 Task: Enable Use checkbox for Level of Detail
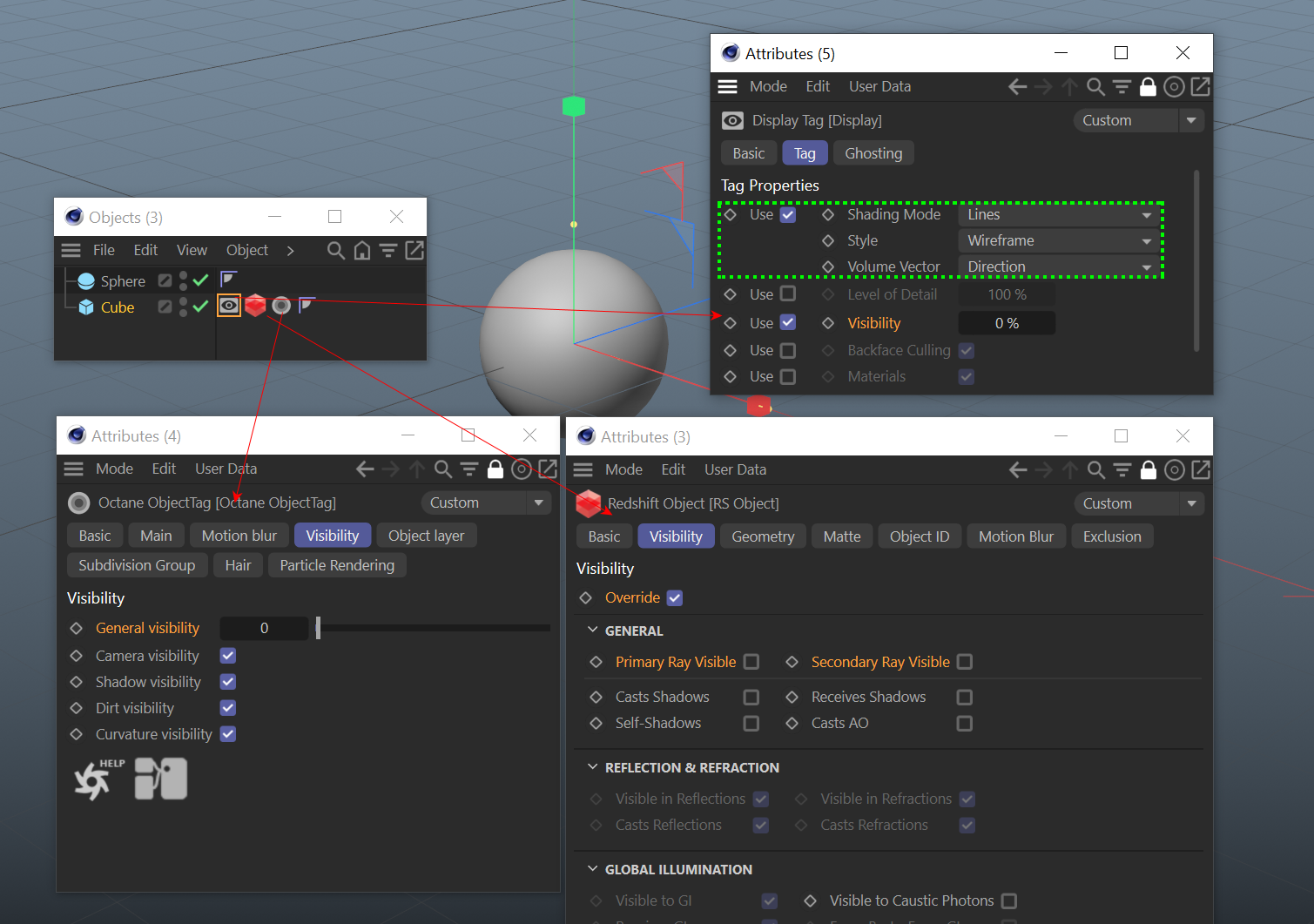pyautogui.click(x=787, y=294)
